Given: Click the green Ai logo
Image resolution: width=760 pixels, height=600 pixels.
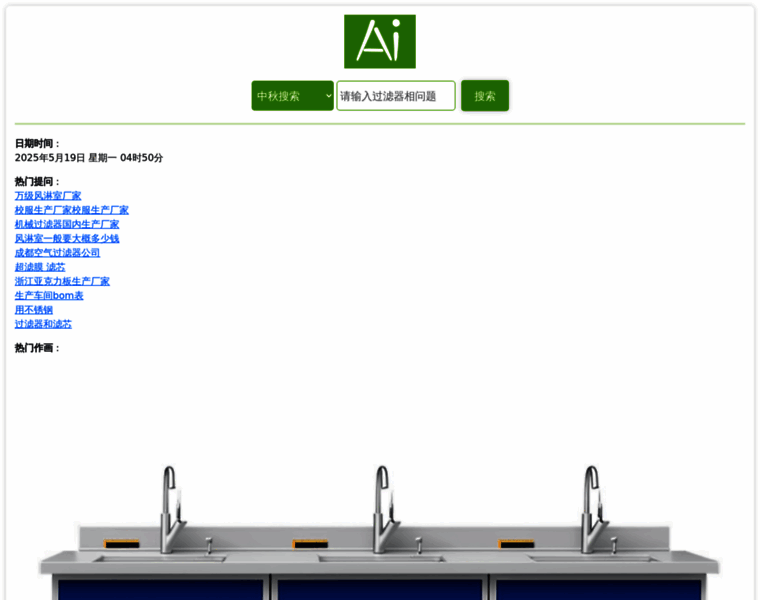Looking at the screenshot, I should point(379,41).
